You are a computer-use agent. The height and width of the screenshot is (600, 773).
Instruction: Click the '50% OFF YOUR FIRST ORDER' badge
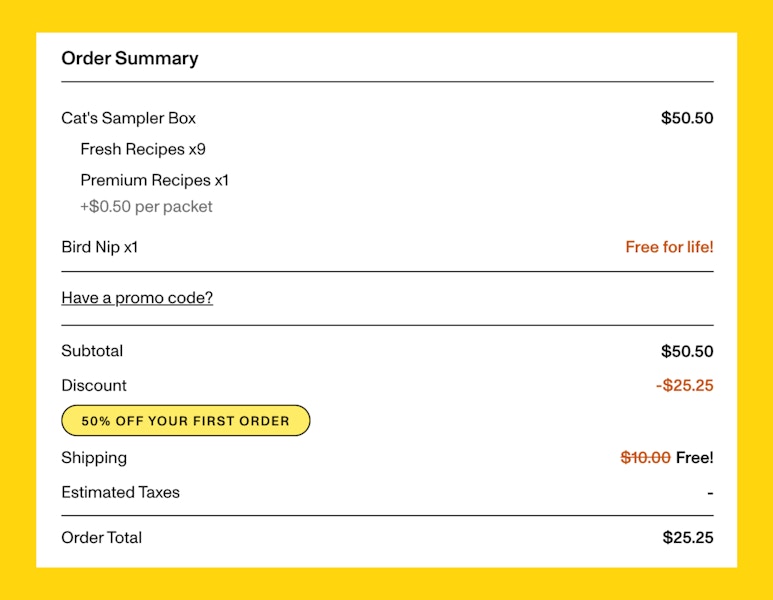(186, 421)
